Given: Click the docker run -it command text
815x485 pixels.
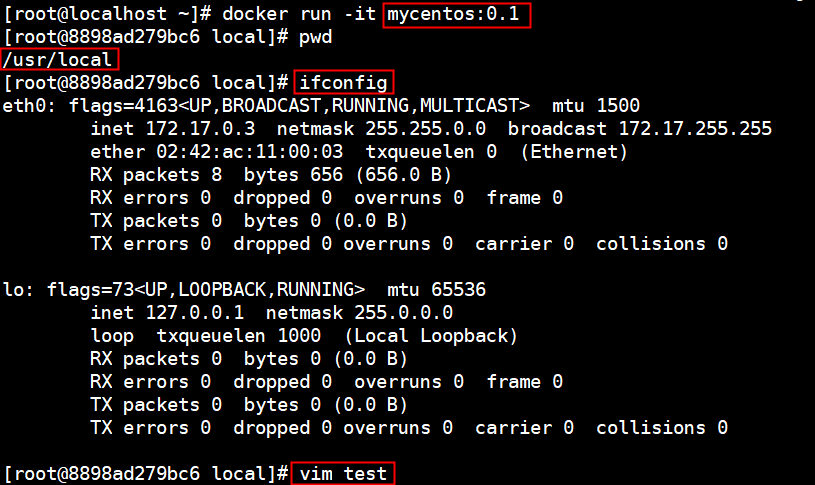Looking at the screenshot, I should pyautogui.click(x=299, y=14).
